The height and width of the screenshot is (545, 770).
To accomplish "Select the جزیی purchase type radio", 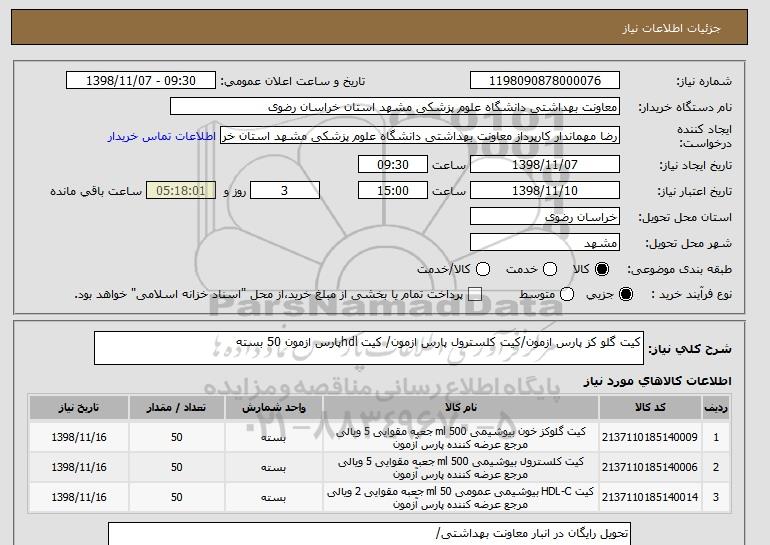I will (x=626, y=294).
